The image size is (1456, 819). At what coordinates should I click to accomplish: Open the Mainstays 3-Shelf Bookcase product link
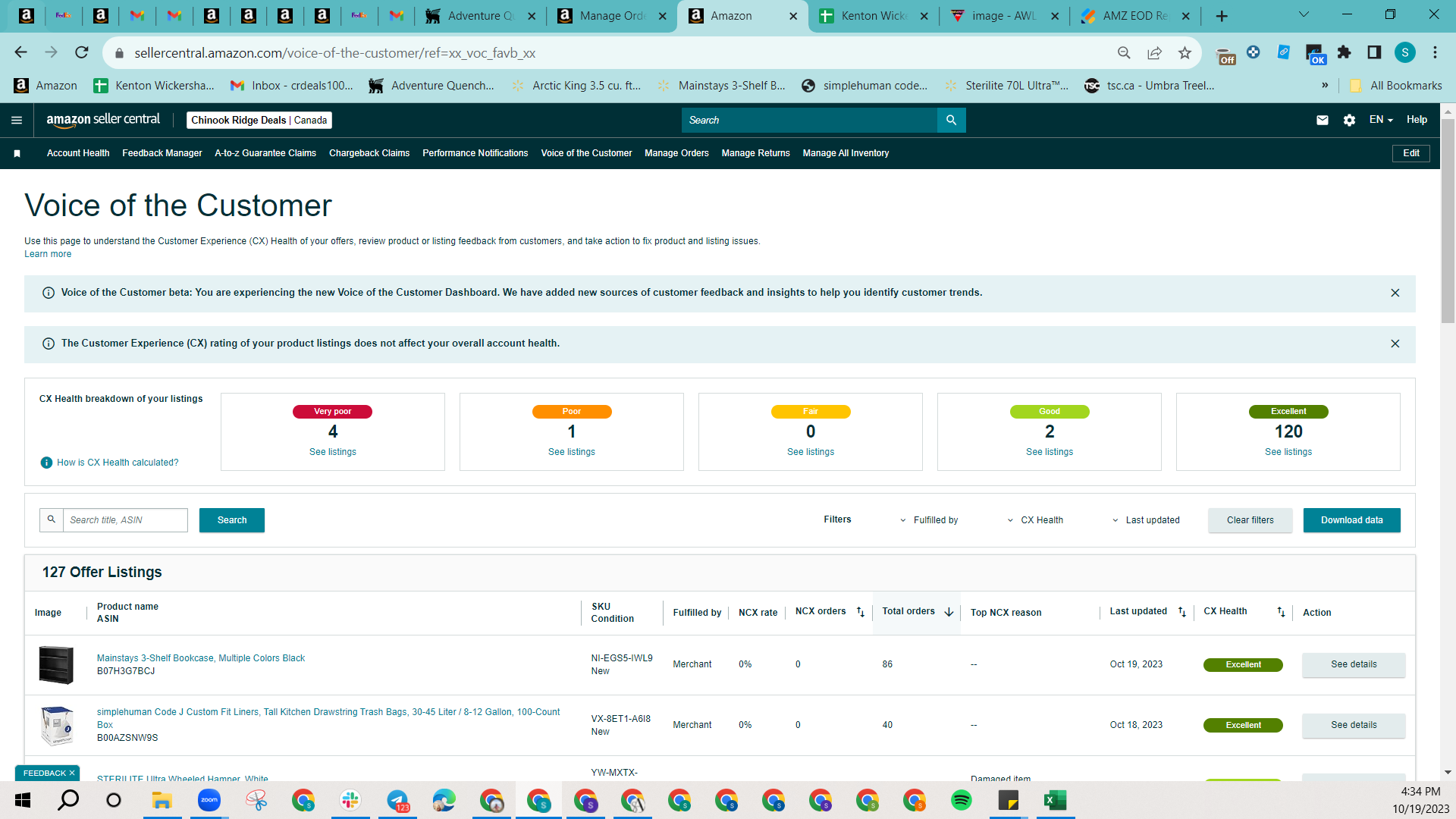(201, 658)
